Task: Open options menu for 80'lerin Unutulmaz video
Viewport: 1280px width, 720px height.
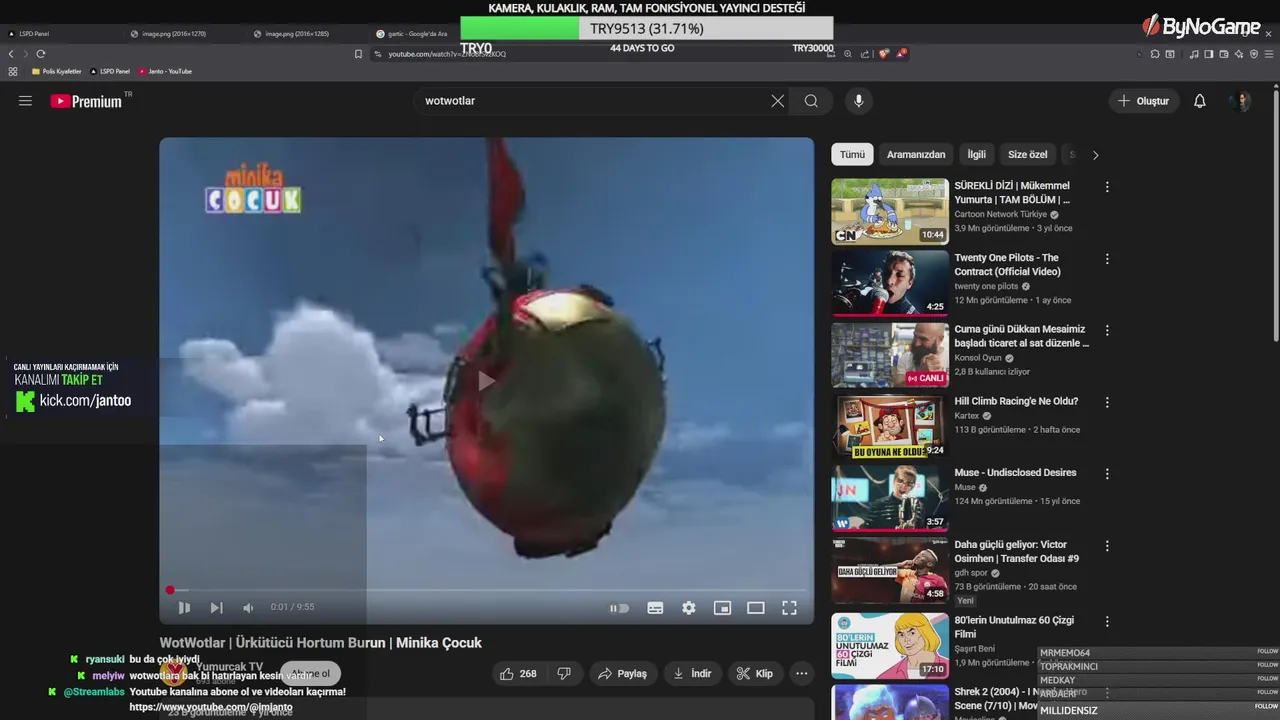Action: coord(1106,620)
